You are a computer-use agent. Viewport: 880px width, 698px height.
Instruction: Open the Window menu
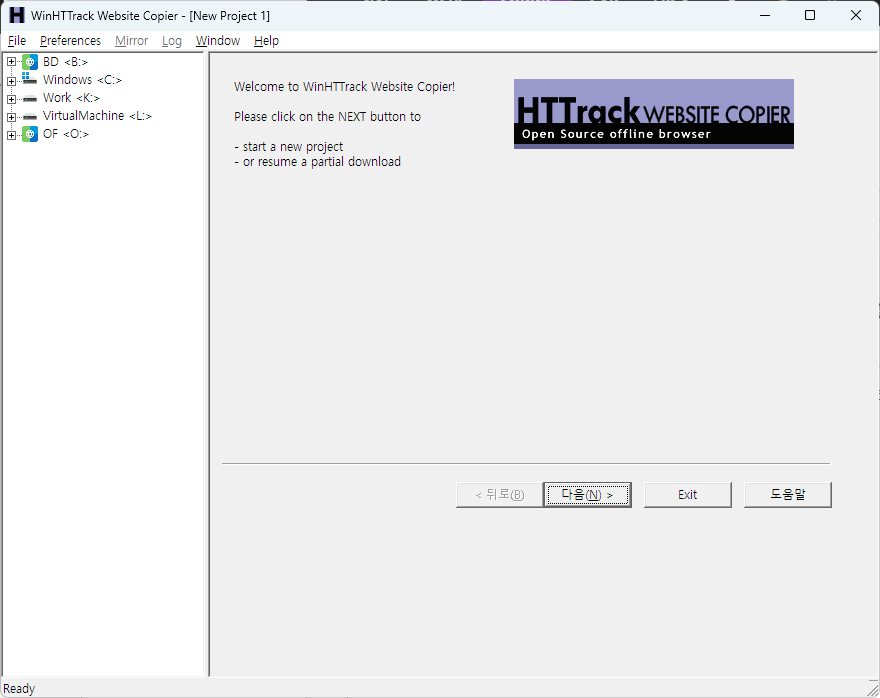217,41
